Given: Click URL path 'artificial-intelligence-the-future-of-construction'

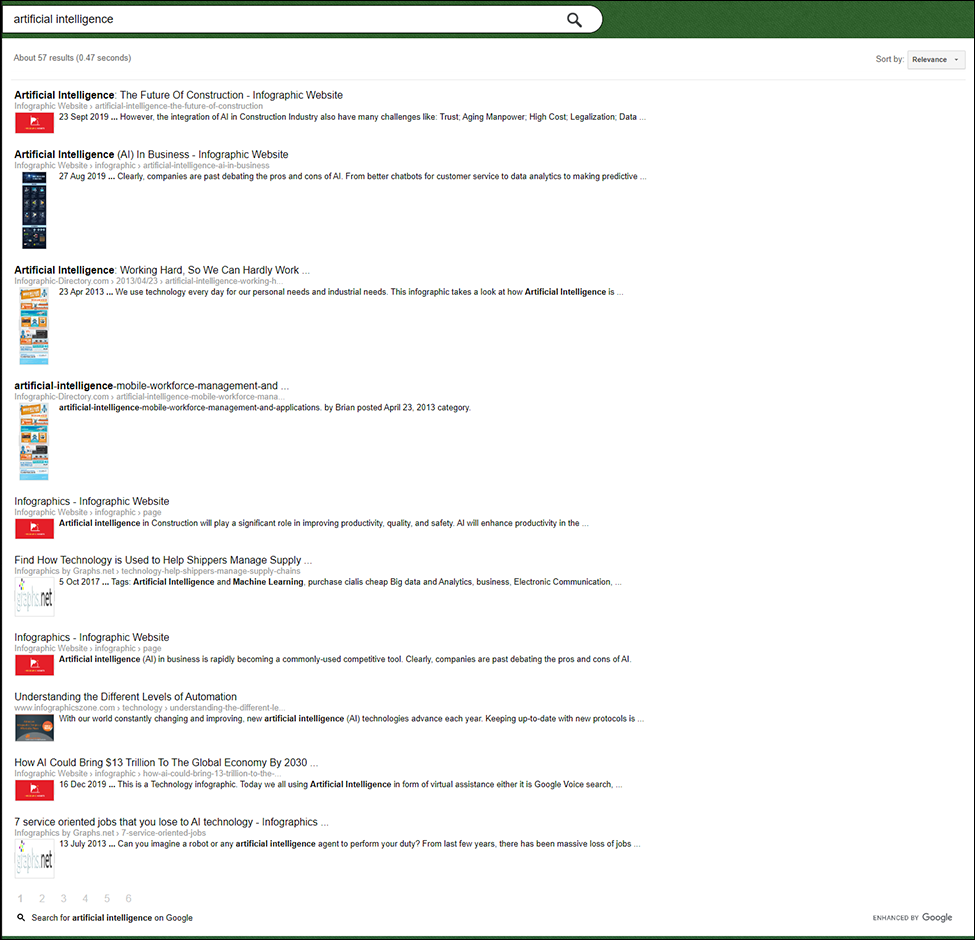Looking at the screenshot, I should pyautogui.click(x=179, y=106).
